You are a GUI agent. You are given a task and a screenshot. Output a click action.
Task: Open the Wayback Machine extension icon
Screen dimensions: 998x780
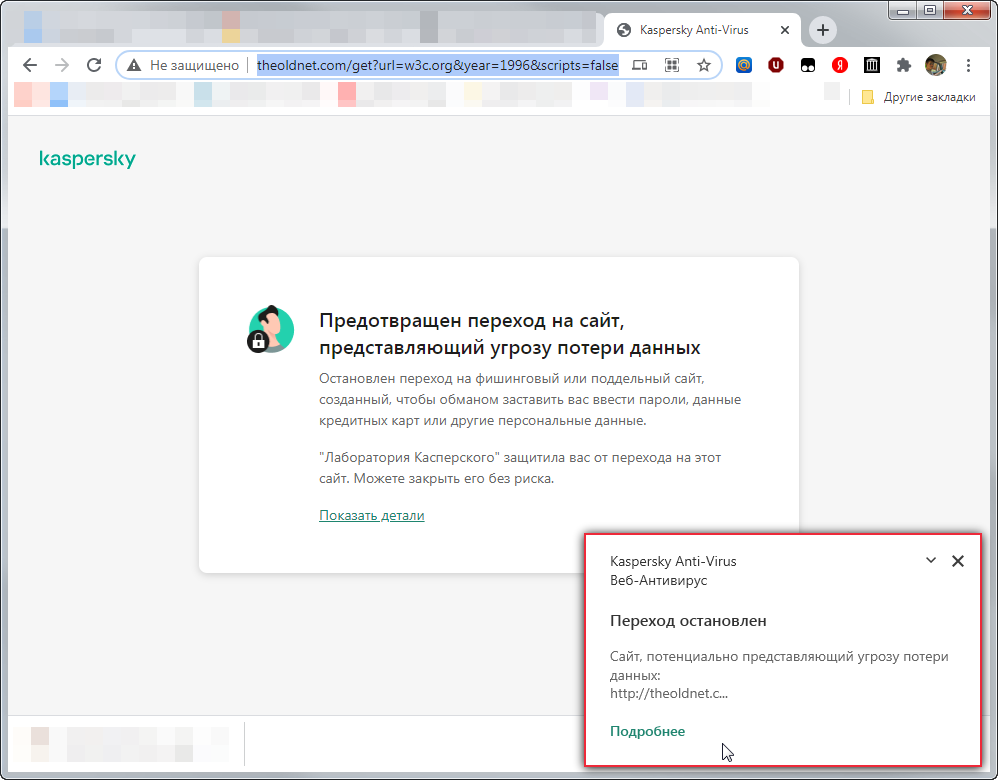click(x=872, y=64)
